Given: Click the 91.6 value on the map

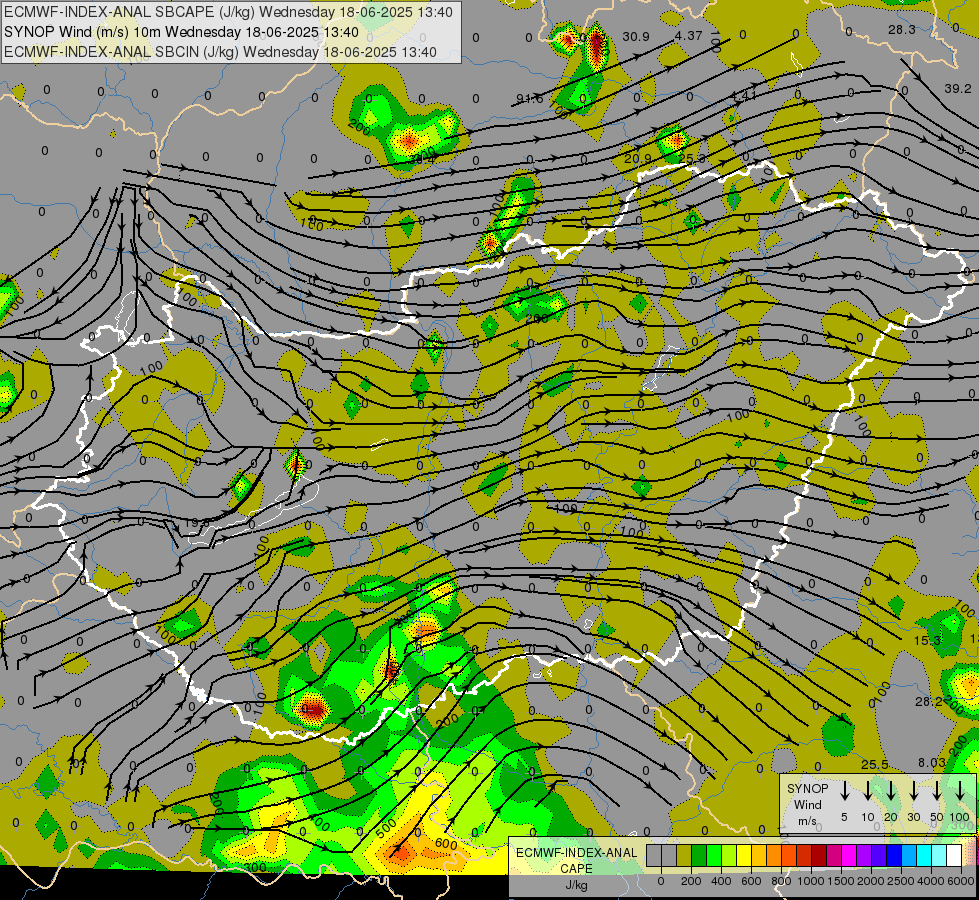Looking at the screenshot, I should [x=529, y=98].
